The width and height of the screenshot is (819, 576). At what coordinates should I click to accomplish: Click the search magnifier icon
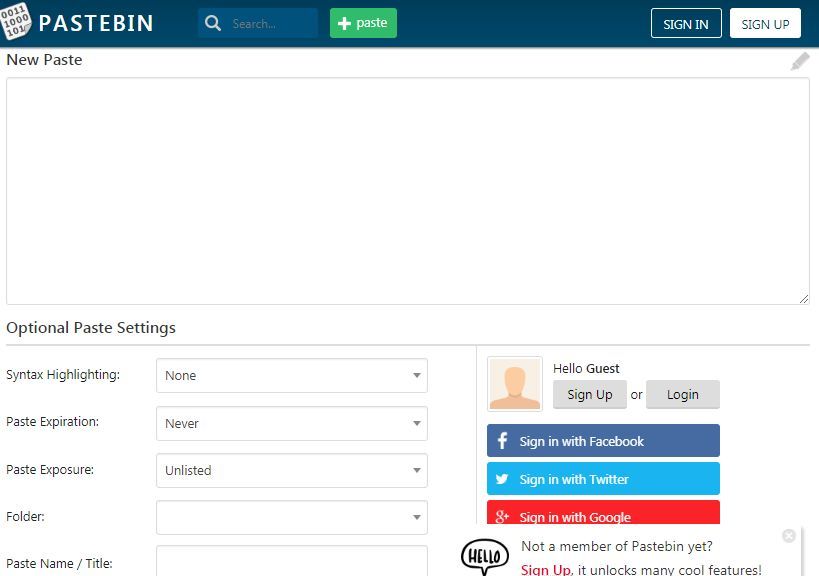click(x=213, y=23)
